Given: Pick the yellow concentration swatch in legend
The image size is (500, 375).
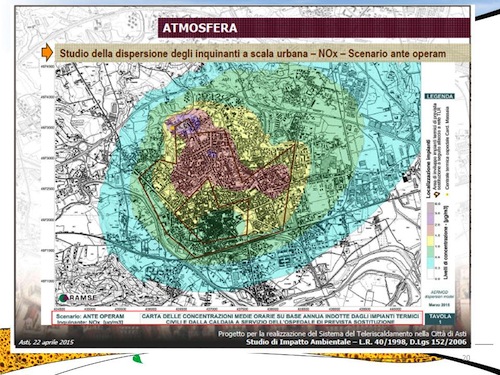Looking at the screenshot, I should point(430,241).
